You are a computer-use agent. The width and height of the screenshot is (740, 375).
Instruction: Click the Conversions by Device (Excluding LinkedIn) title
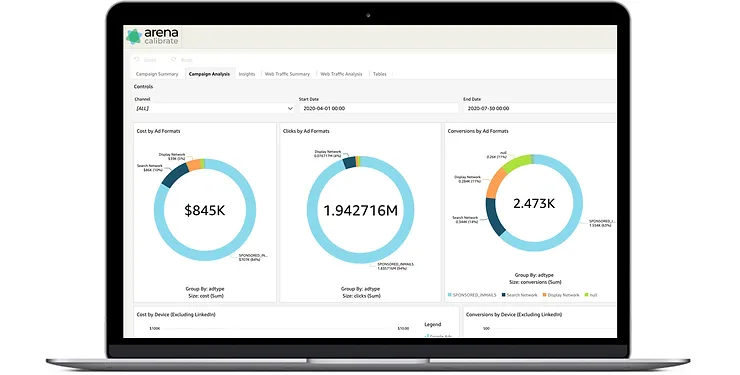[514, 315]
